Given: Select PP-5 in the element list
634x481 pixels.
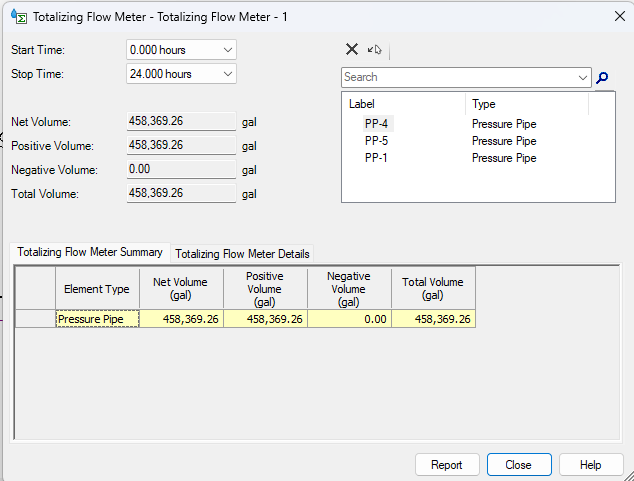Looking at the screenshot, I should pyautogui.click(x=376, y=141).
